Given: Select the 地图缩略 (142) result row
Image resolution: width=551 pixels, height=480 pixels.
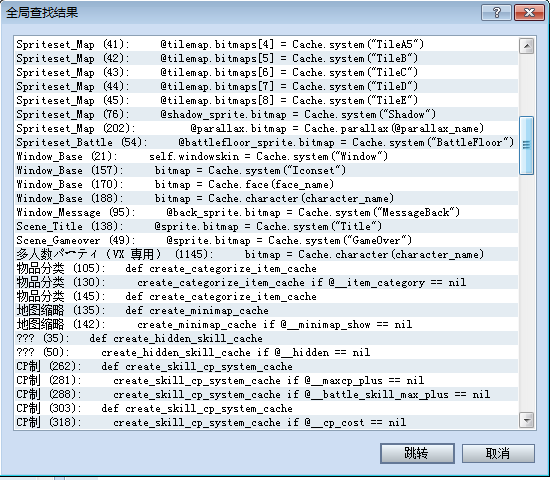Looking at the screenshot, I should coord(266,324).
